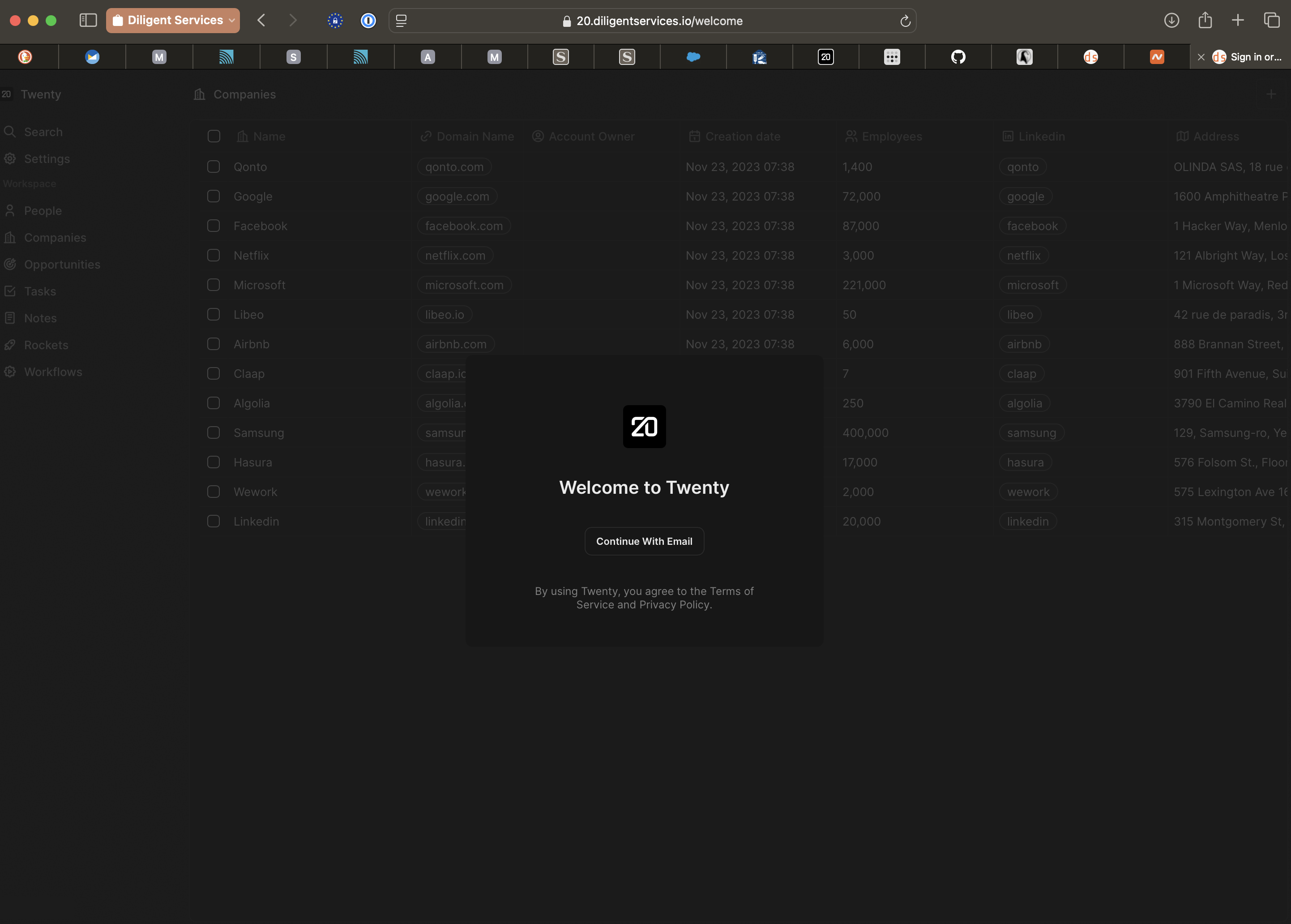Open Search in Twenty sidebar
The width and height of the screenshot is (1291, 924).
(x=43, y=132)
